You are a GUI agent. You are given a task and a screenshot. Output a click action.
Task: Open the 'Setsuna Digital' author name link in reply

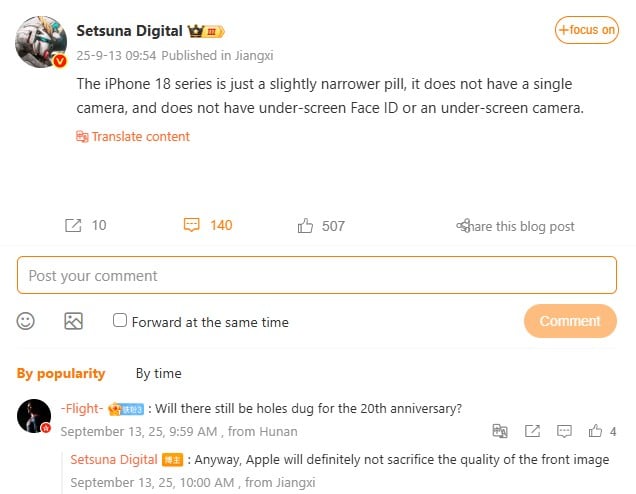[114, 460]
